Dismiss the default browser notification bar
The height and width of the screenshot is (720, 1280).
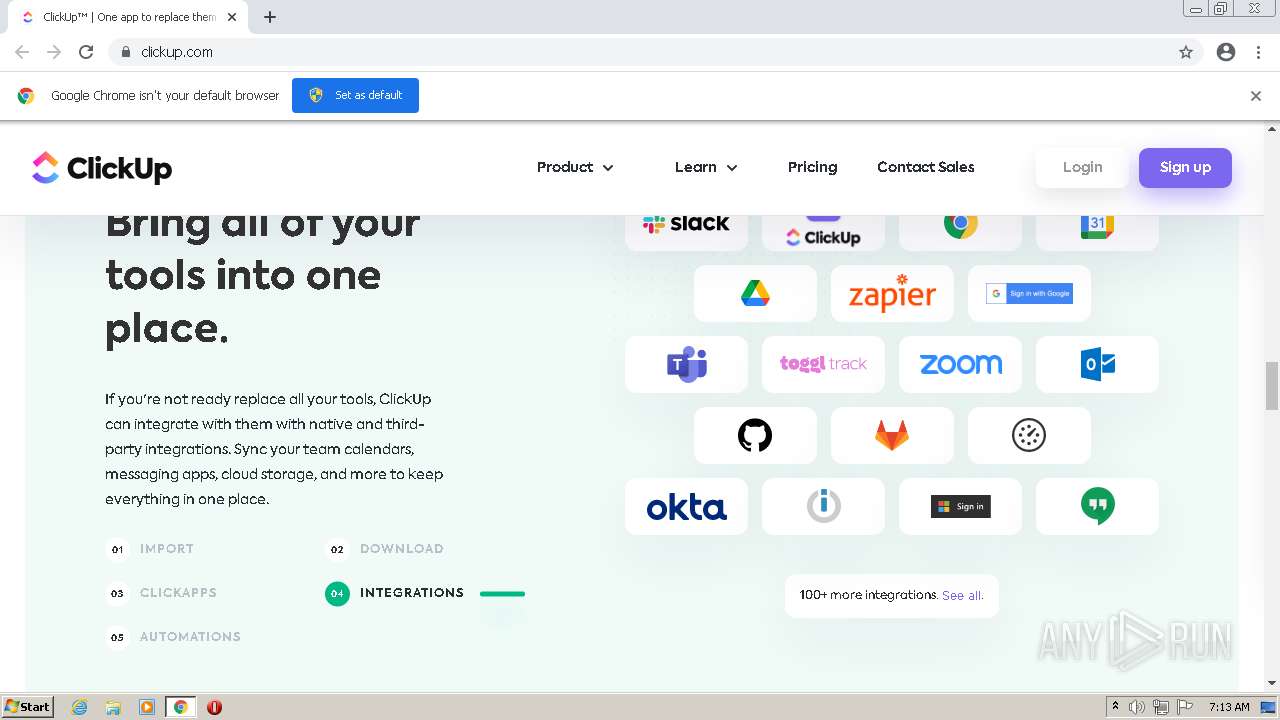click(1256, 96)
